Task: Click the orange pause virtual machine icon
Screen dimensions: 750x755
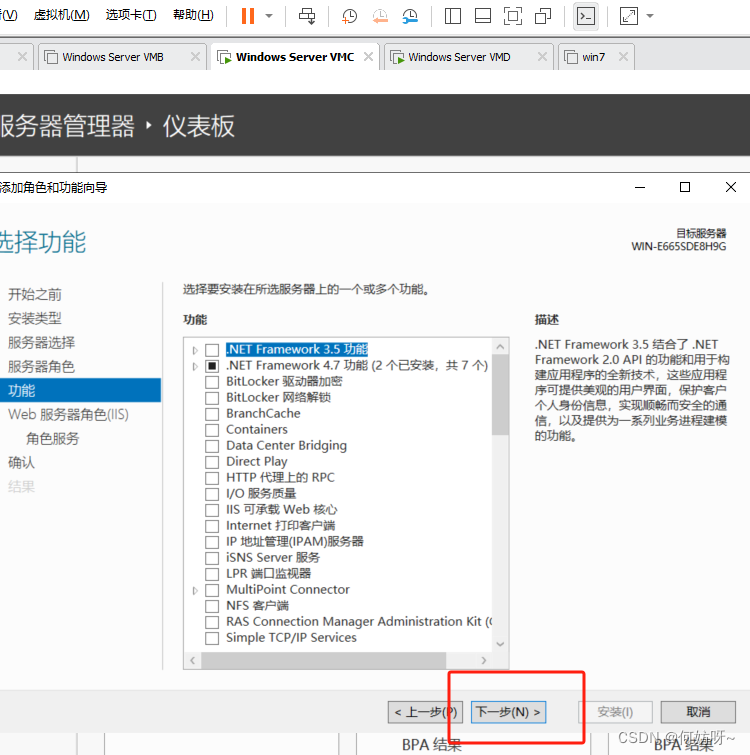Action: coord(247,16)
